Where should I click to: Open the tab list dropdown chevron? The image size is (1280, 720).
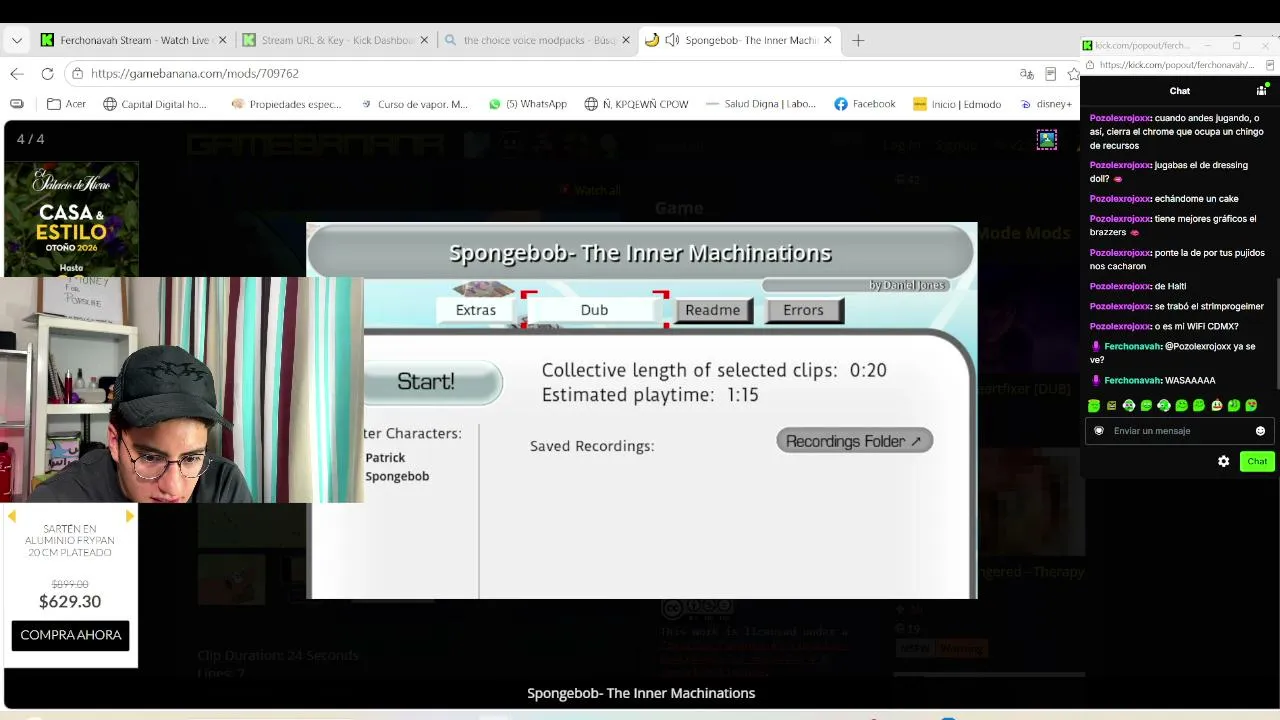coord(17,40)
